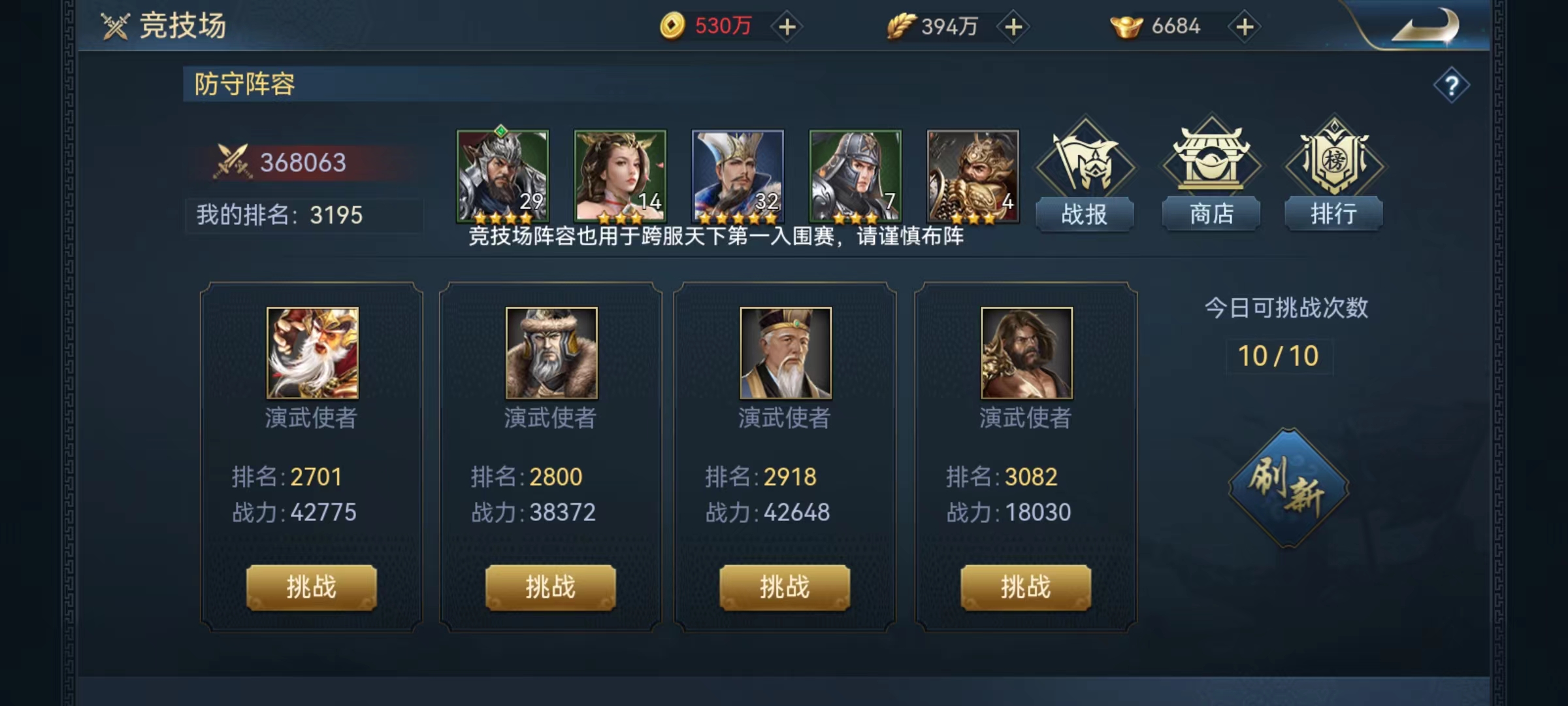Tap the 刷新 refresh diamond button
Screen dimensions: 1568x706
pyautogui.click(x=1288, y=488)
